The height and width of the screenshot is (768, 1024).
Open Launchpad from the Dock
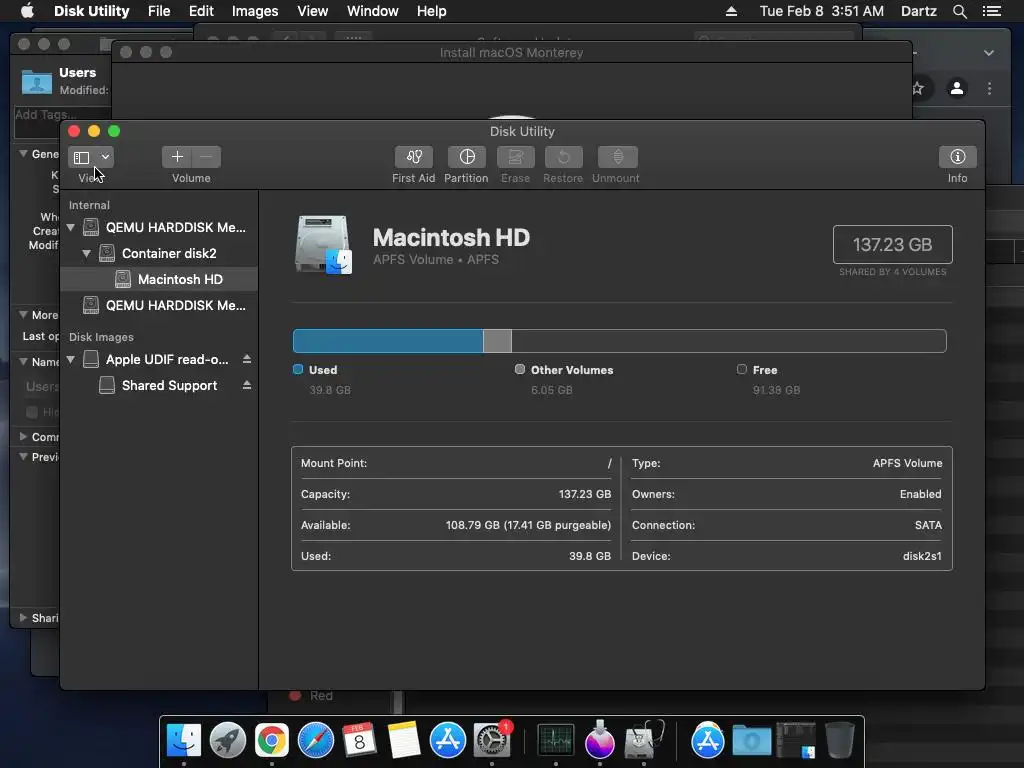[x=227, y=740]
